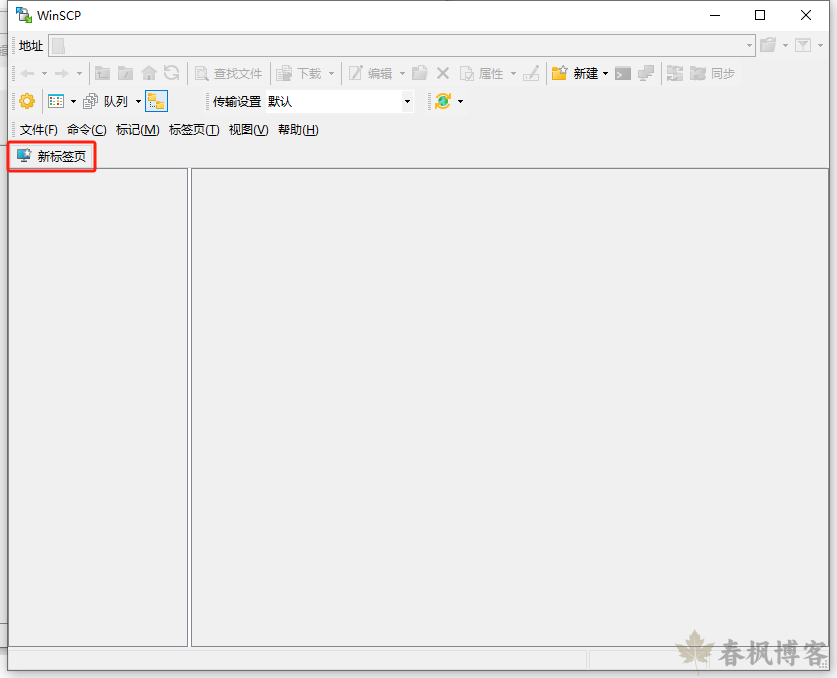Viewport: 837px width, 678px height.
Task: Click the rename pencil icon
Action: [531, 73]
